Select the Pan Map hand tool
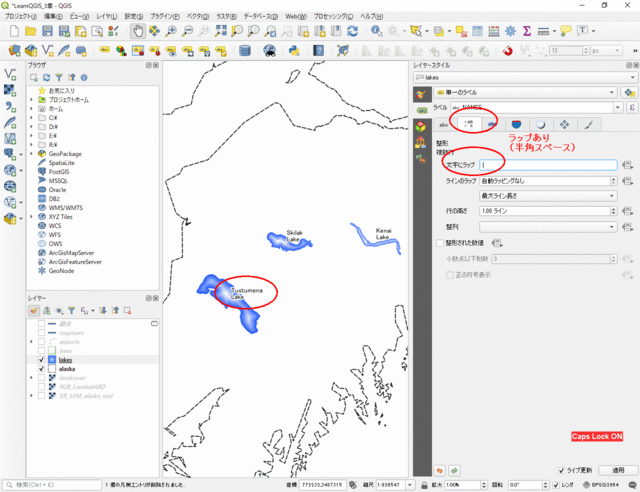The width and height of the screenshot is (640, 492). click(x=138, y=31)
